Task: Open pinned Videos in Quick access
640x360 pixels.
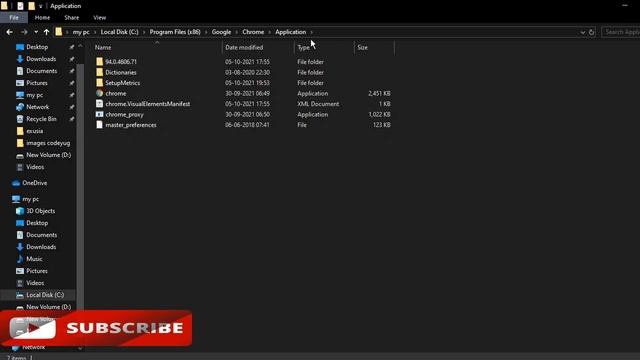Action: [35, 167]
